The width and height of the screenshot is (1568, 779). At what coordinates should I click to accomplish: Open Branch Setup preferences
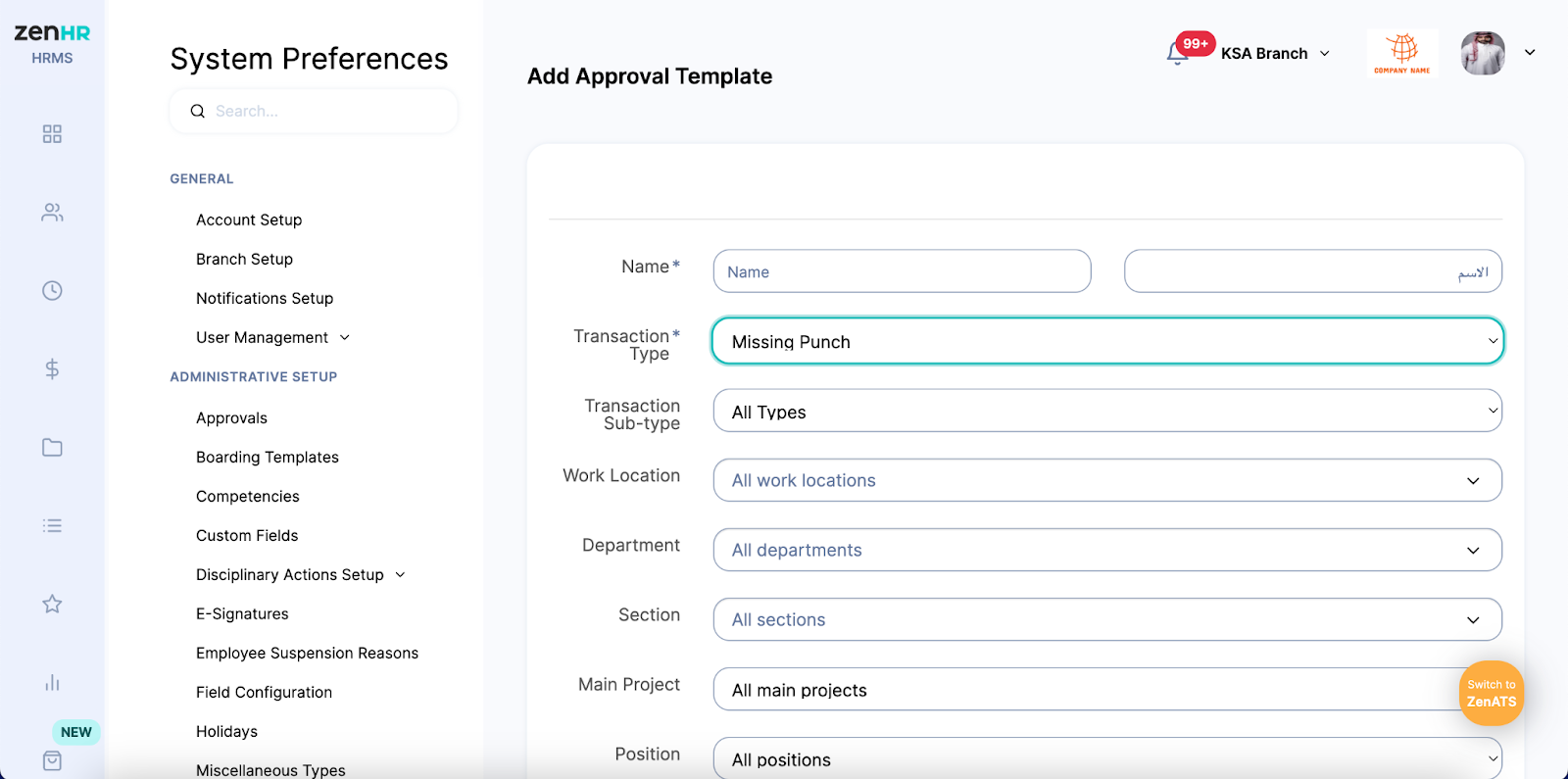tap(244, 259)
